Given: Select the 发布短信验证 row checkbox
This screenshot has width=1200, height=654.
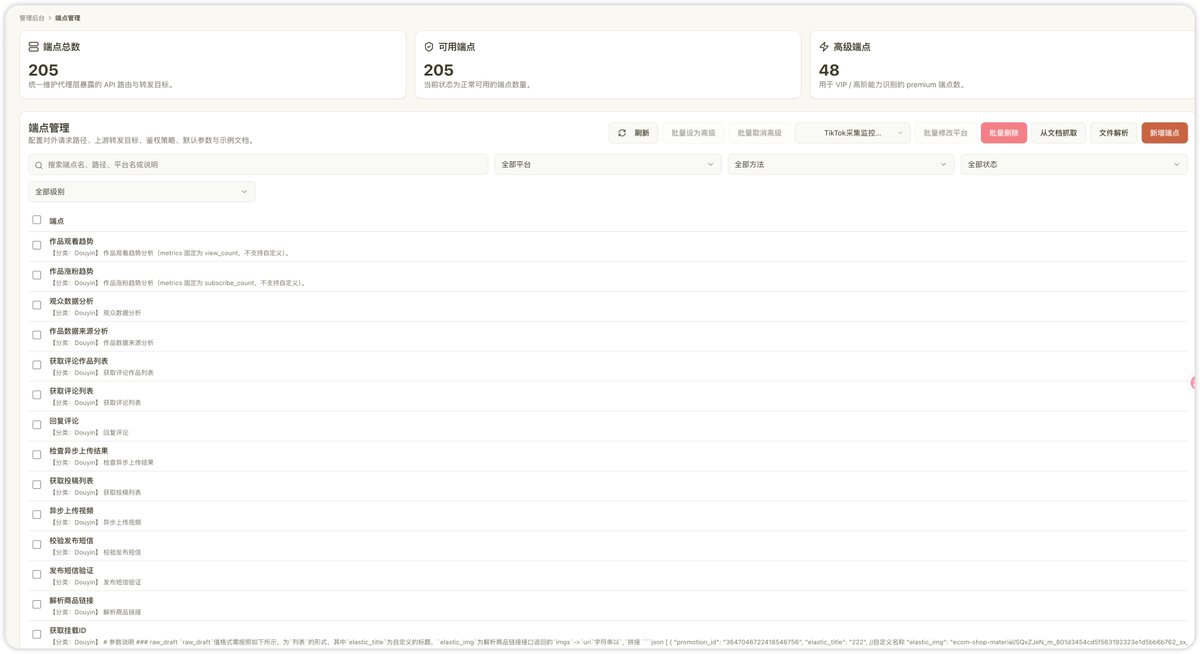Looking at the screenshot, I should [37, 574].
